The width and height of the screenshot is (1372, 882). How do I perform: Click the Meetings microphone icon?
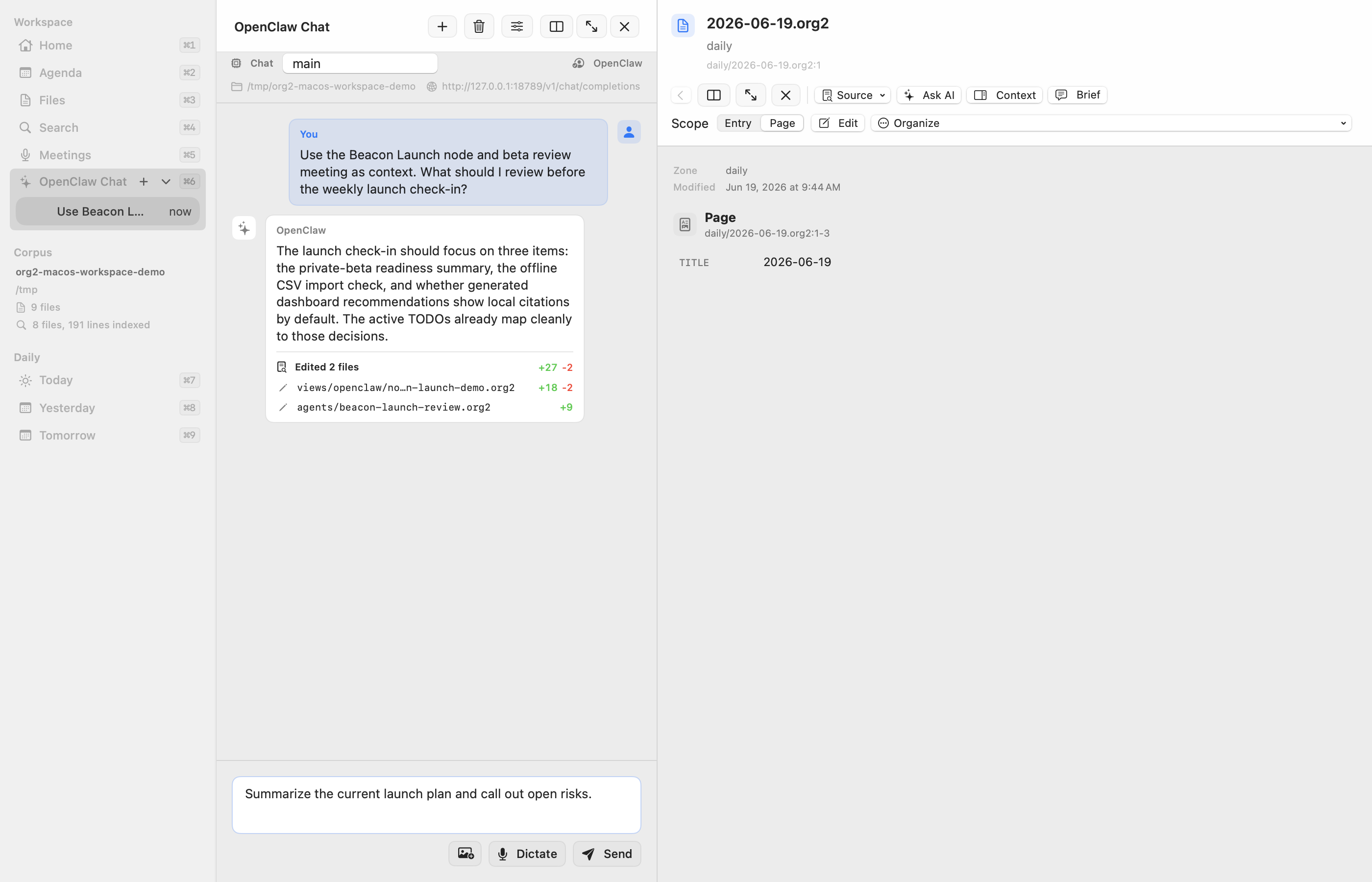(25, 155)
